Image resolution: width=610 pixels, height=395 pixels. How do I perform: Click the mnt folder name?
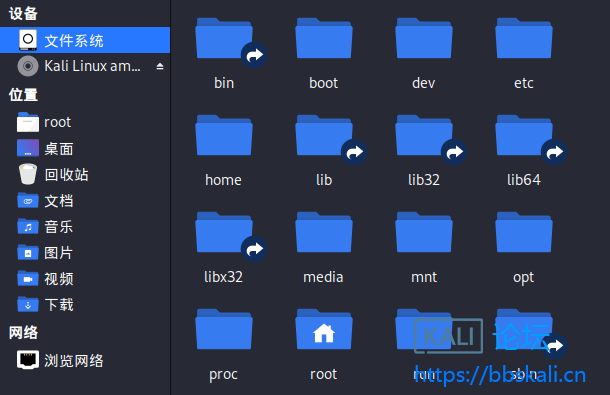click(x=424, y=277)
